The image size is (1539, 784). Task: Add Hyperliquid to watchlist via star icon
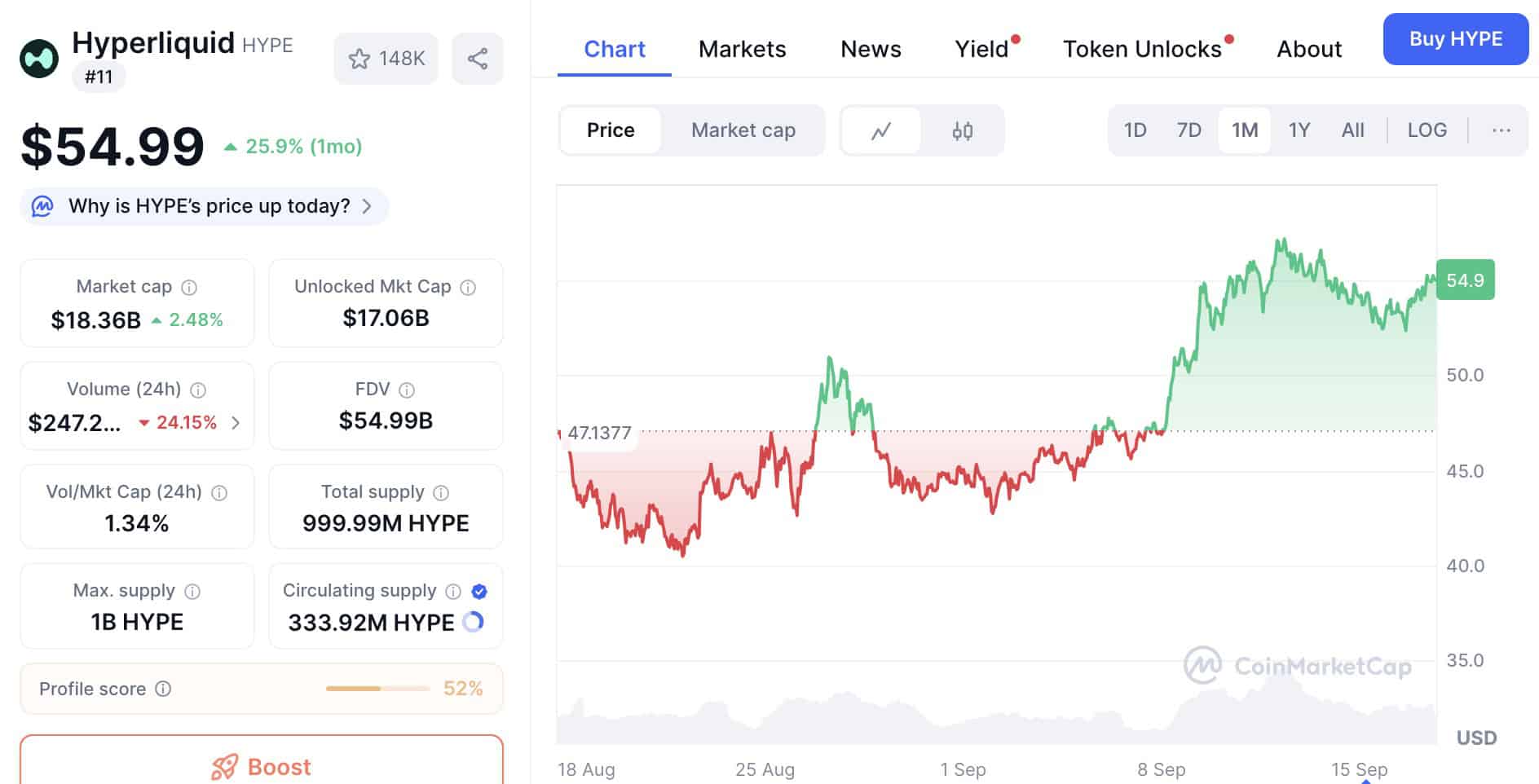pyautogui.click(x=359, y=59)
